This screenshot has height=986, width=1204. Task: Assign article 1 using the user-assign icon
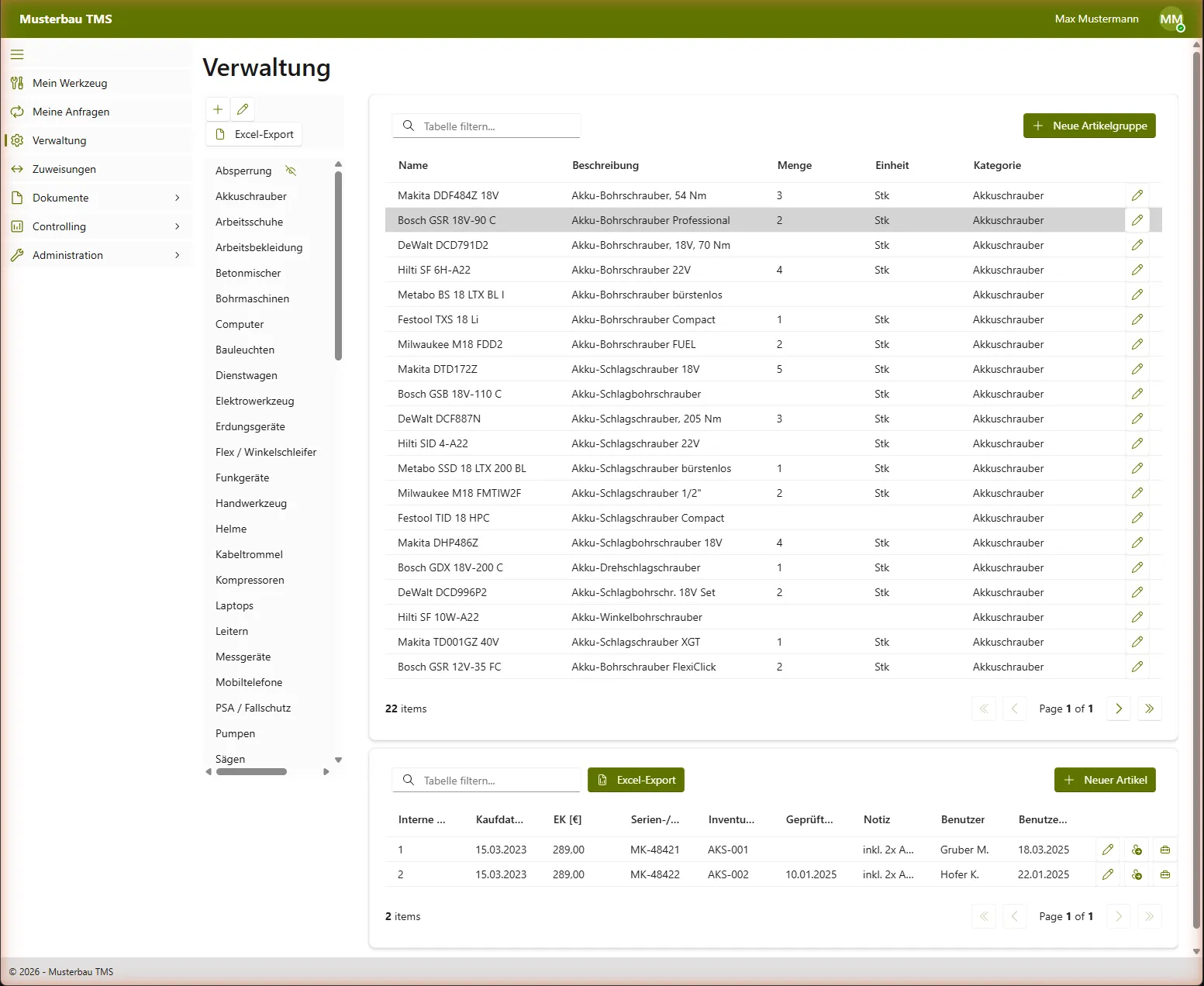coord(1137,850)
